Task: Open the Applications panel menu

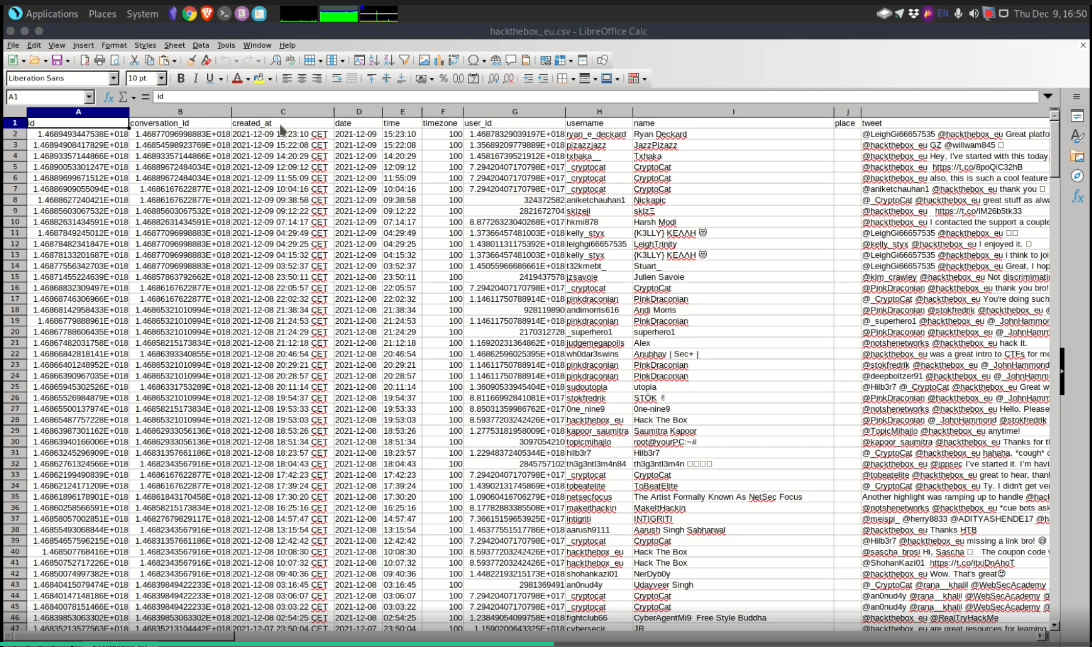Action: click(52, 13)
